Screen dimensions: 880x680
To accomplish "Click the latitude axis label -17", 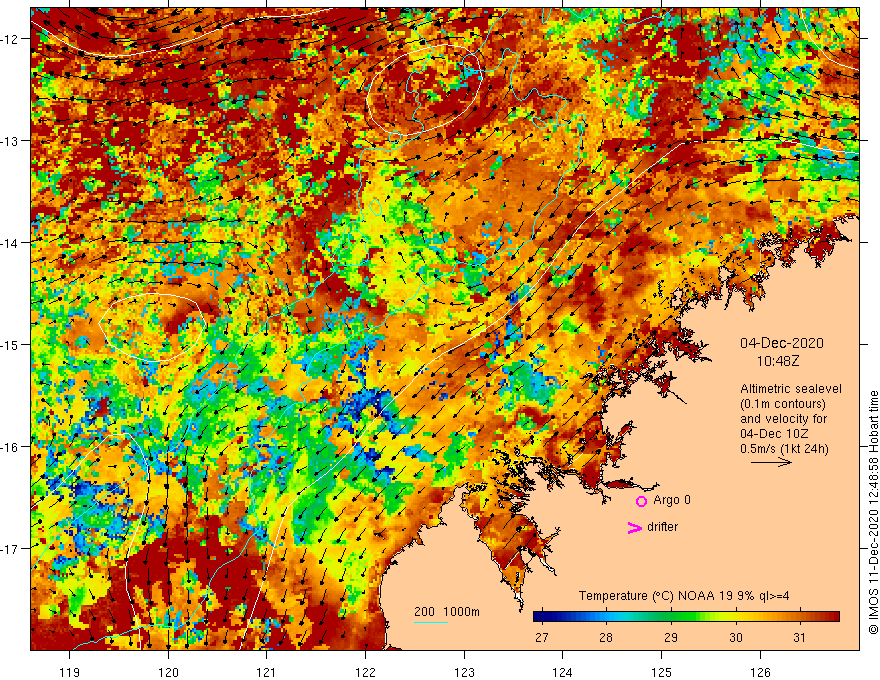I will coord(10,549).
